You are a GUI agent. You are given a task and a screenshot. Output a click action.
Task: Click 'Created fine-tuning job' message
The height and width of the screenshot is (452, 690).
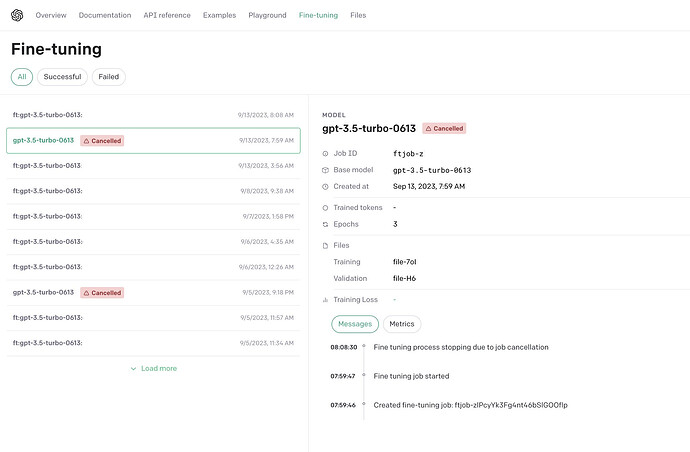pos(470,405)
